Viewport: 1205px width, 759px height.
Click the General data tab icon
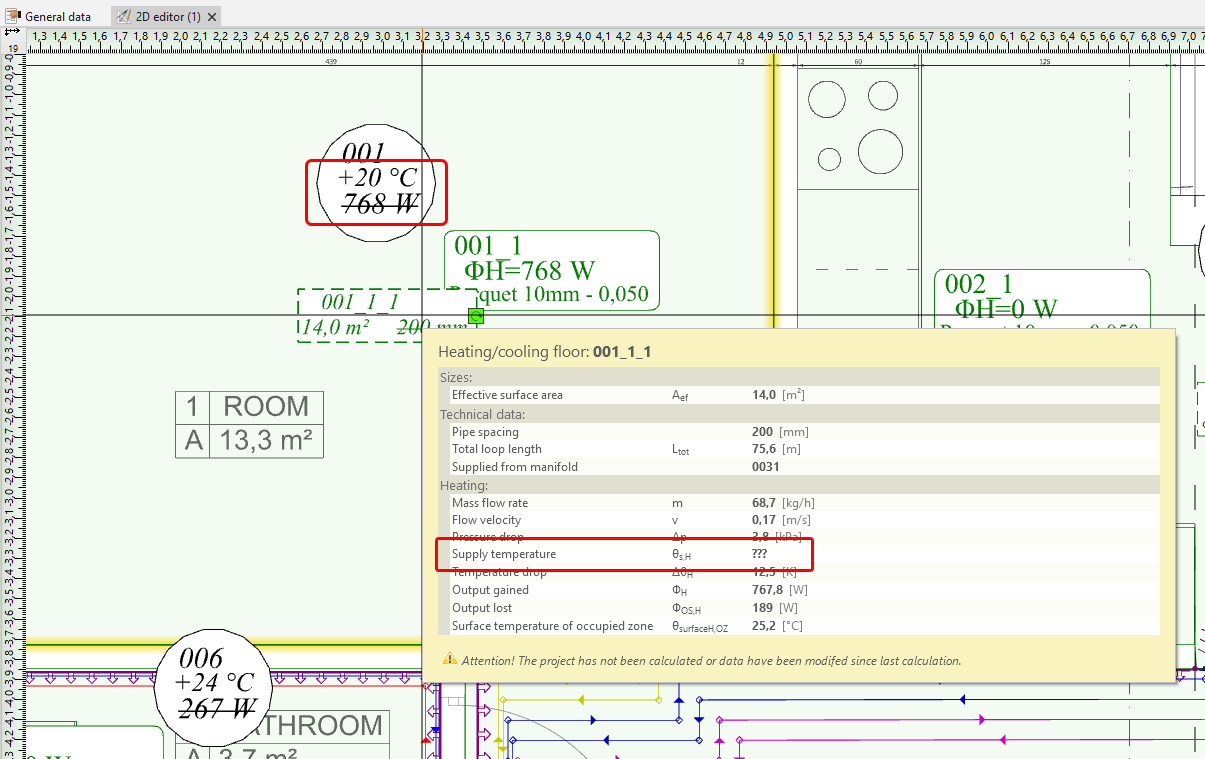tap(13, 16)
